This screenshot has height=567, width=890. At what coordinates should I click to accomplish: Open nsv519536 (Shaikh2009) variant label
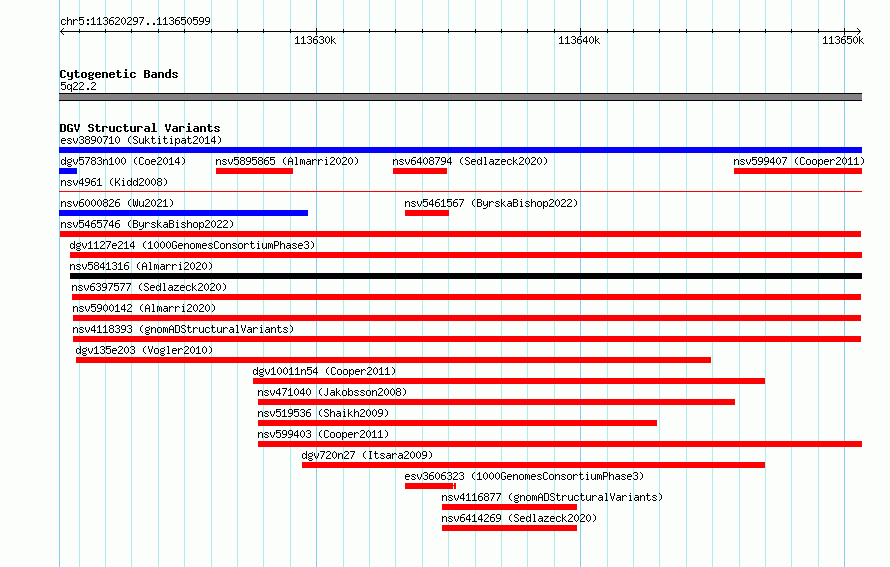pyautogui.click(x=323, y=413)
